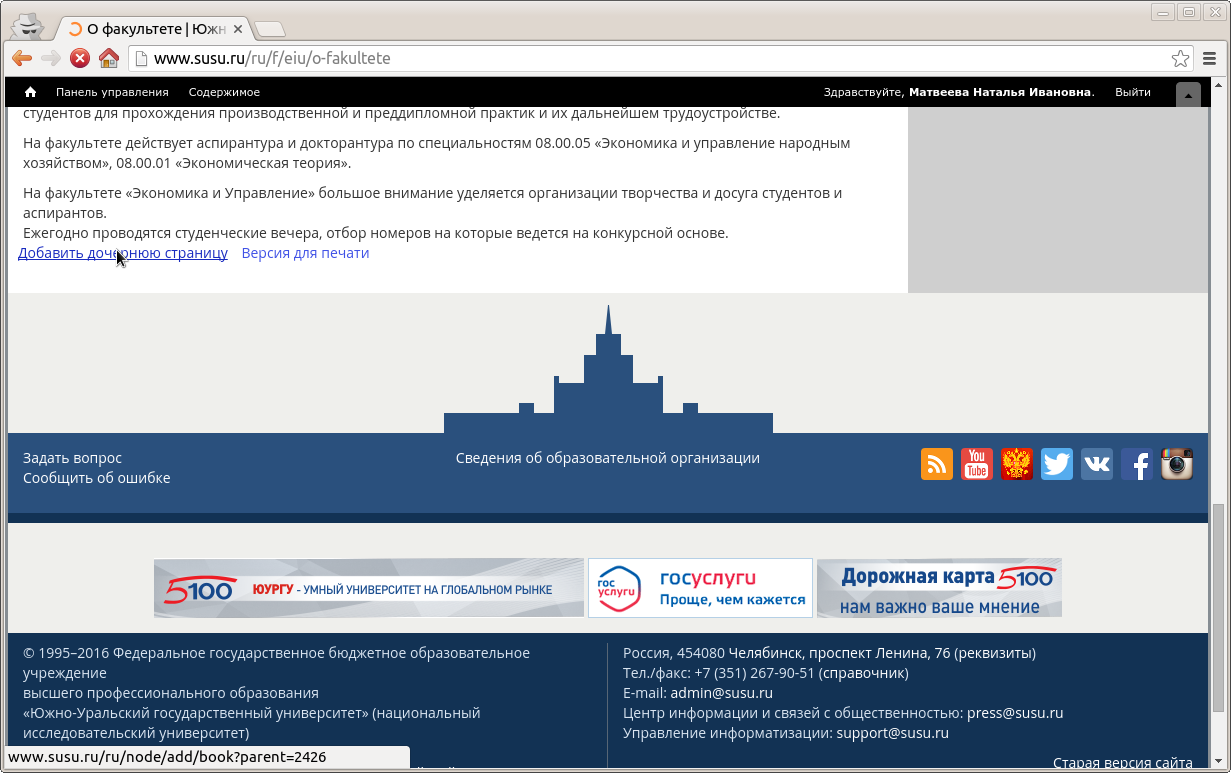The width and height of the screenshot is (1231, 773).
Task: Stop page loading with the red X button
Action: 80,58
